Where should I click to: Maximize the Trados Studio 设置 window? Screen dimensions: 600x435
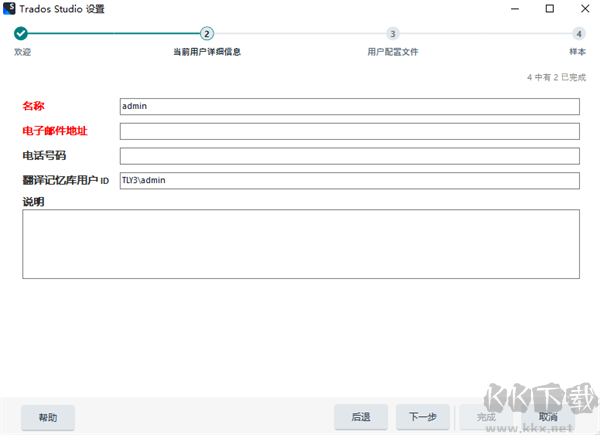[x=549, y=9]
